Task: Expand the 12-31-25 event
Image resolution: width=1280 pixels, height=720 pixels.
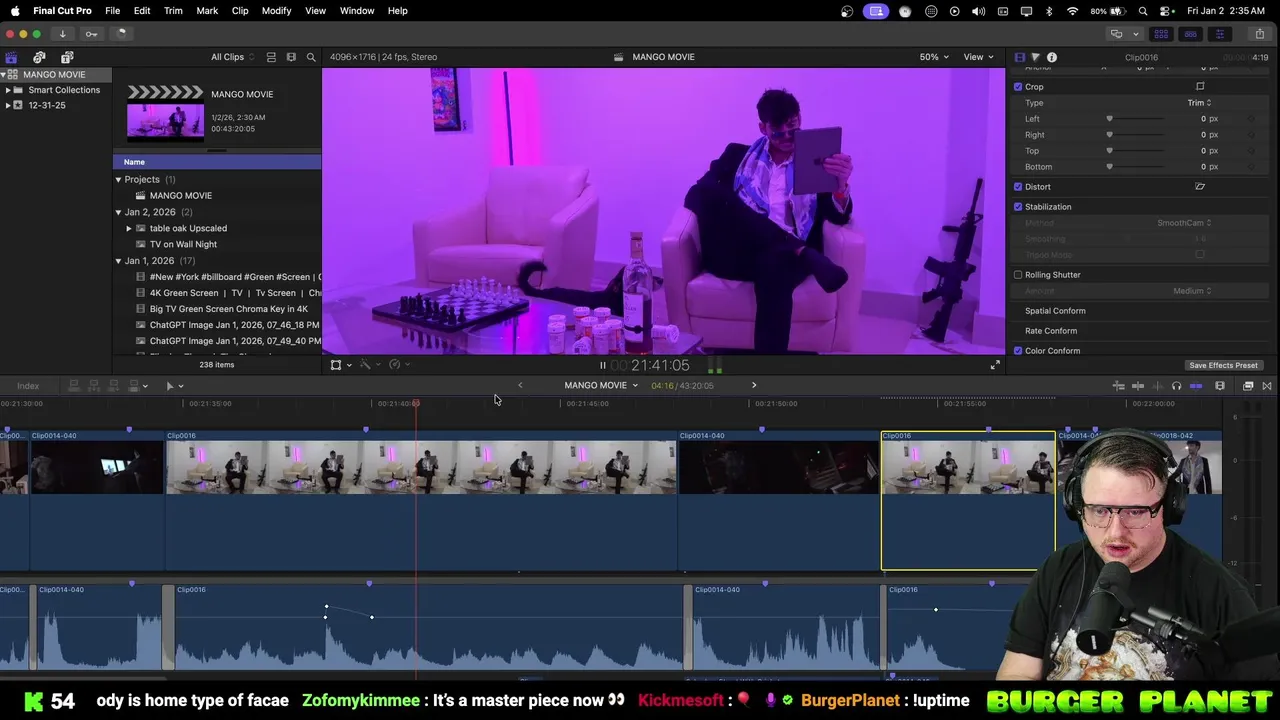Action: (x=8, y=105)
